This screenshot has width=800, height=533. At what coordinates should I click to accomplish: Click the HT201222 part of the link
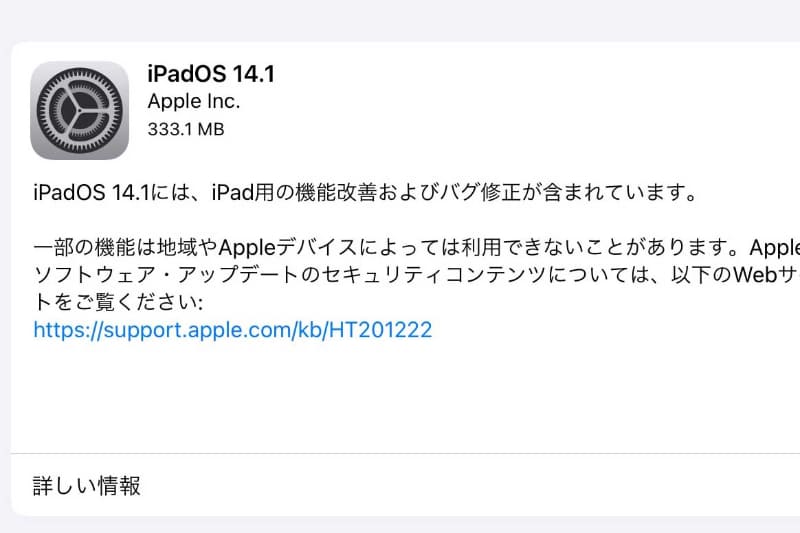click(380, 330)
